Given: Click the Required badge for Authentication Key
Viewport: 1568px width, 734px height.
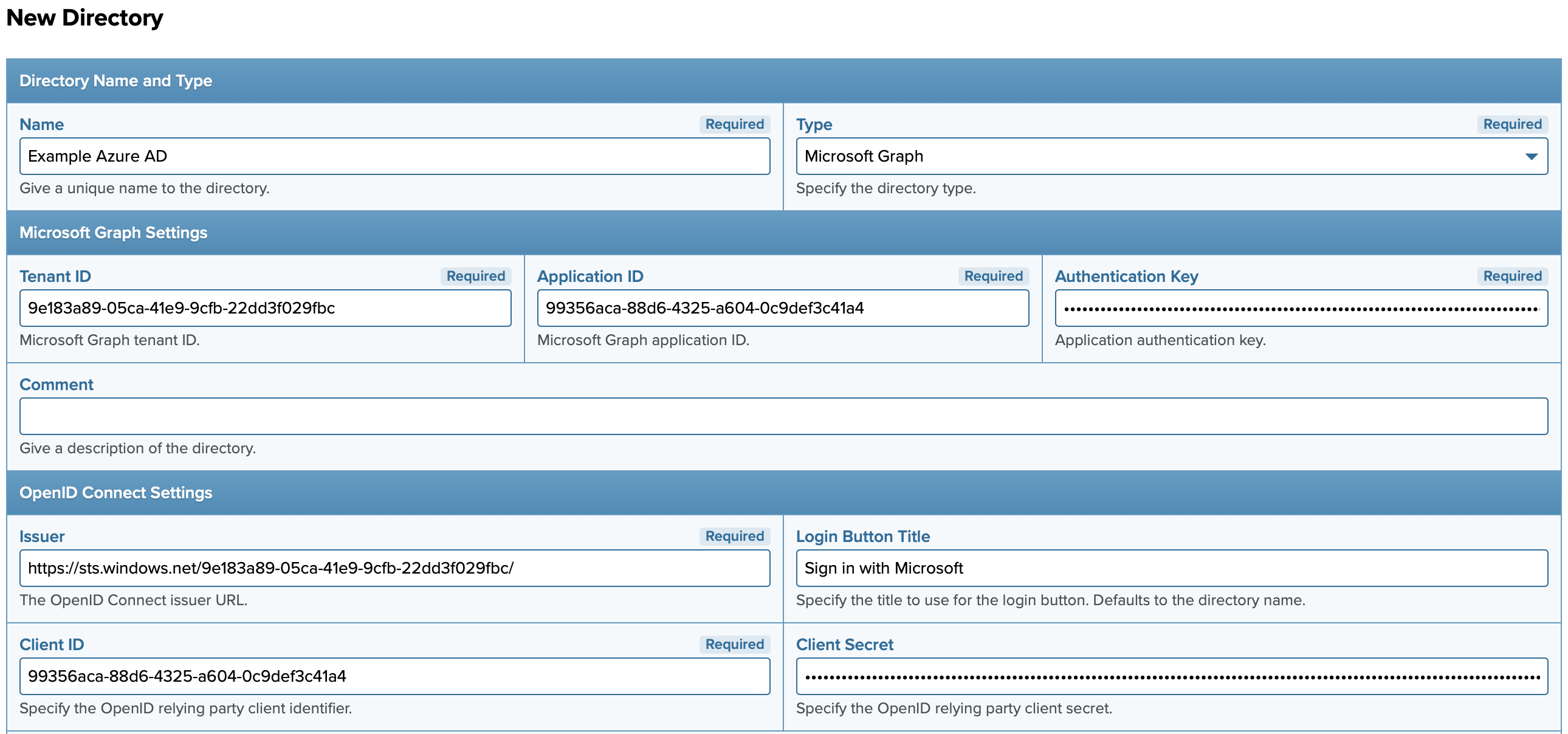Looking at the screenshot, I should 1512,276.
